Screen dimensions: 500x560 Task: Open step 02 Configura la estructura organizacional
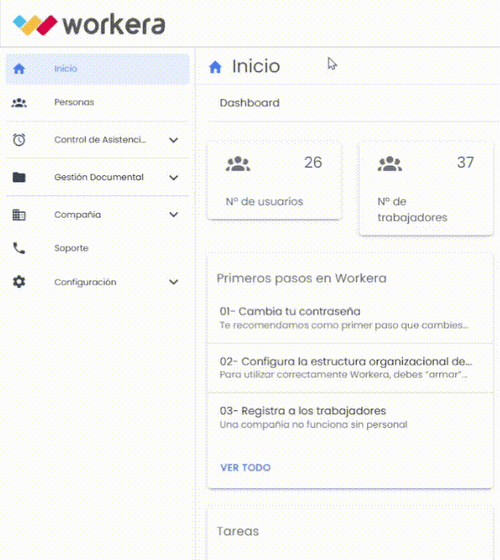click(350, 368)
